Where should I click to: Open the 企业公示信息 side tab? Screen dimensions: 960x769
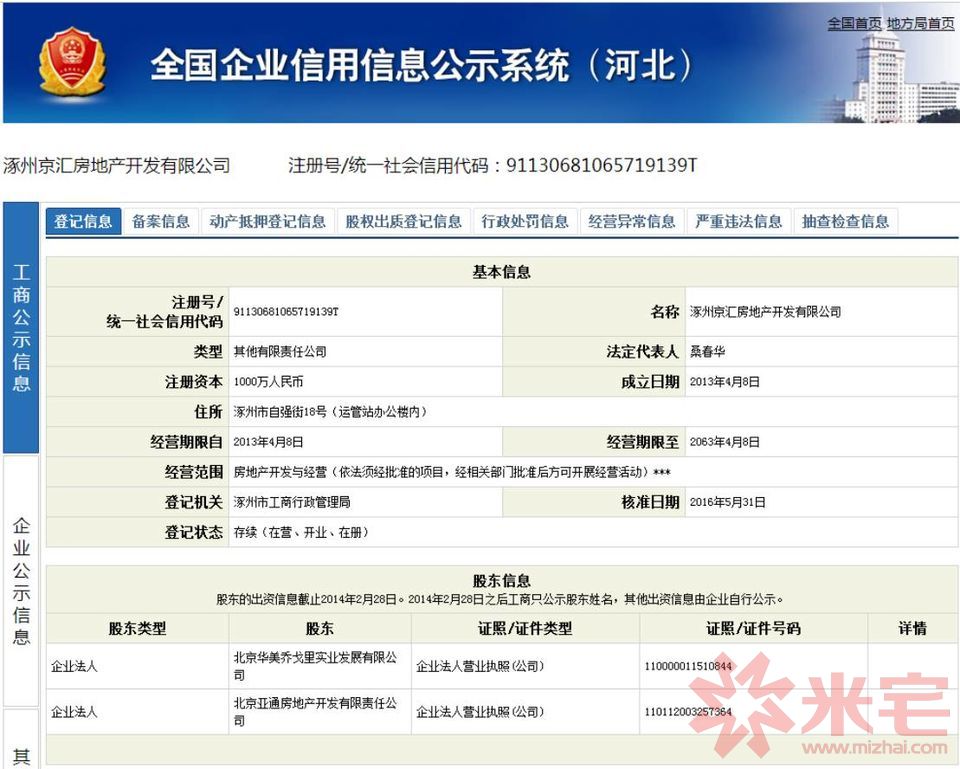click(x=21, y=580)
